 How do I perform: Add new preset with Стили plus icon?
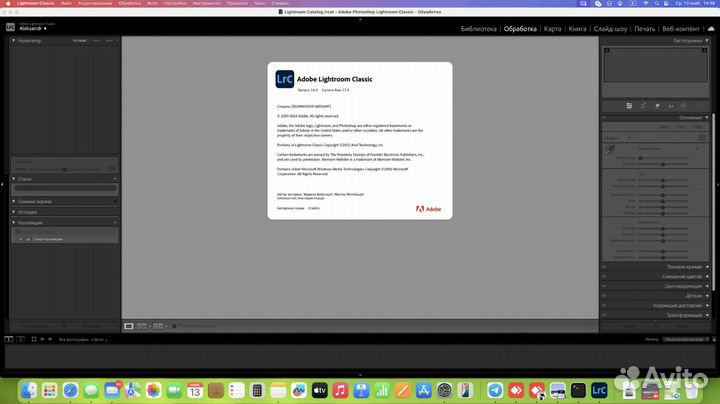(x=115, y=179)
